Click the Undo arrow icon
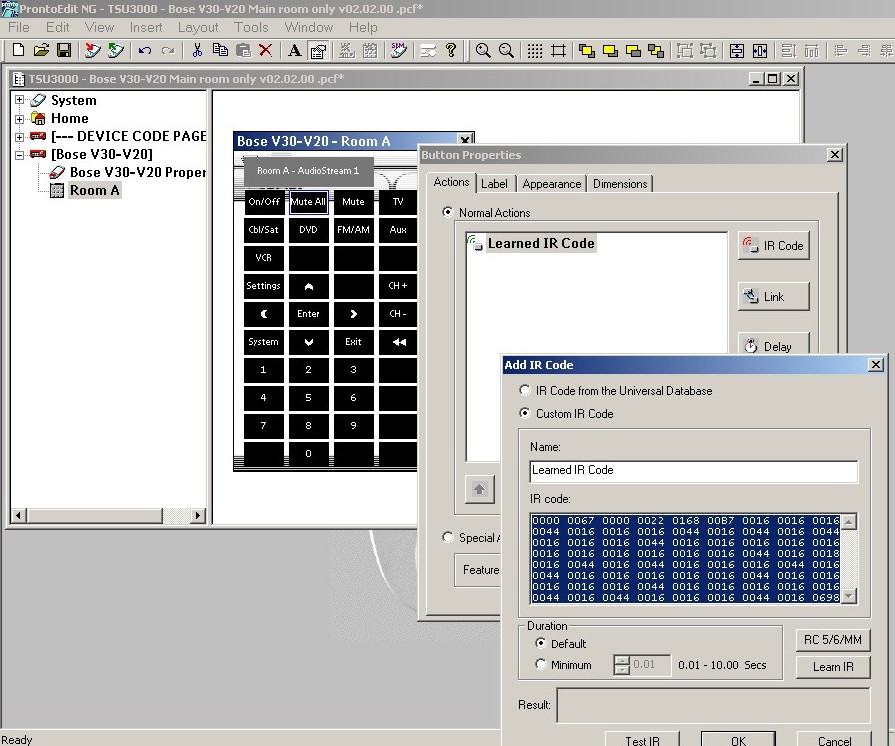Image resolution: width=895 pixels, height=746 pixels. click(145, 50)
